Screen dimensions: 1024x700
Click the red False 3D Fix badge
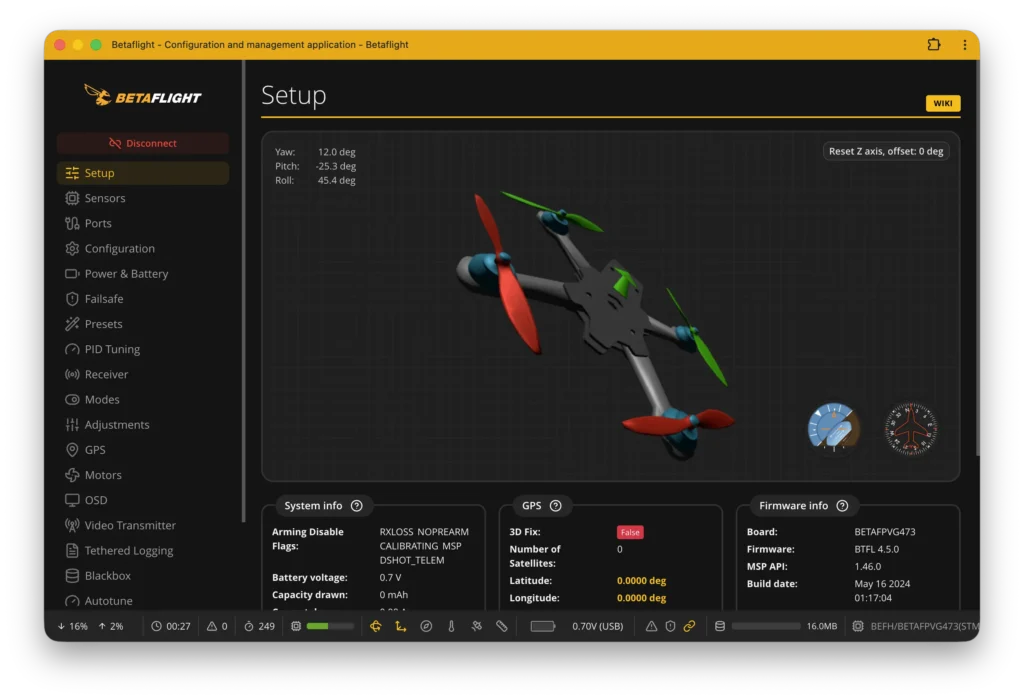tap(630, 532)
